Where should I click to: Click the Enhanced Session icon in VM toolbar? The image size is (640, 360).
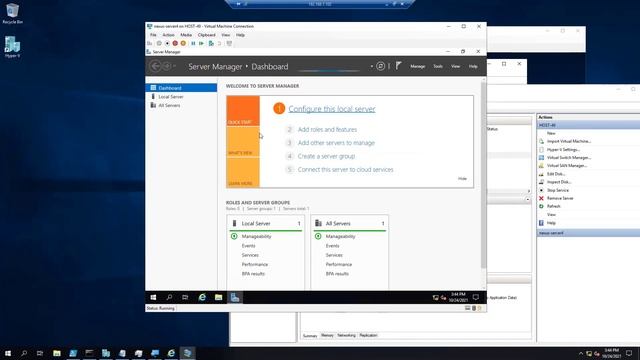click(x=229, y=43)
